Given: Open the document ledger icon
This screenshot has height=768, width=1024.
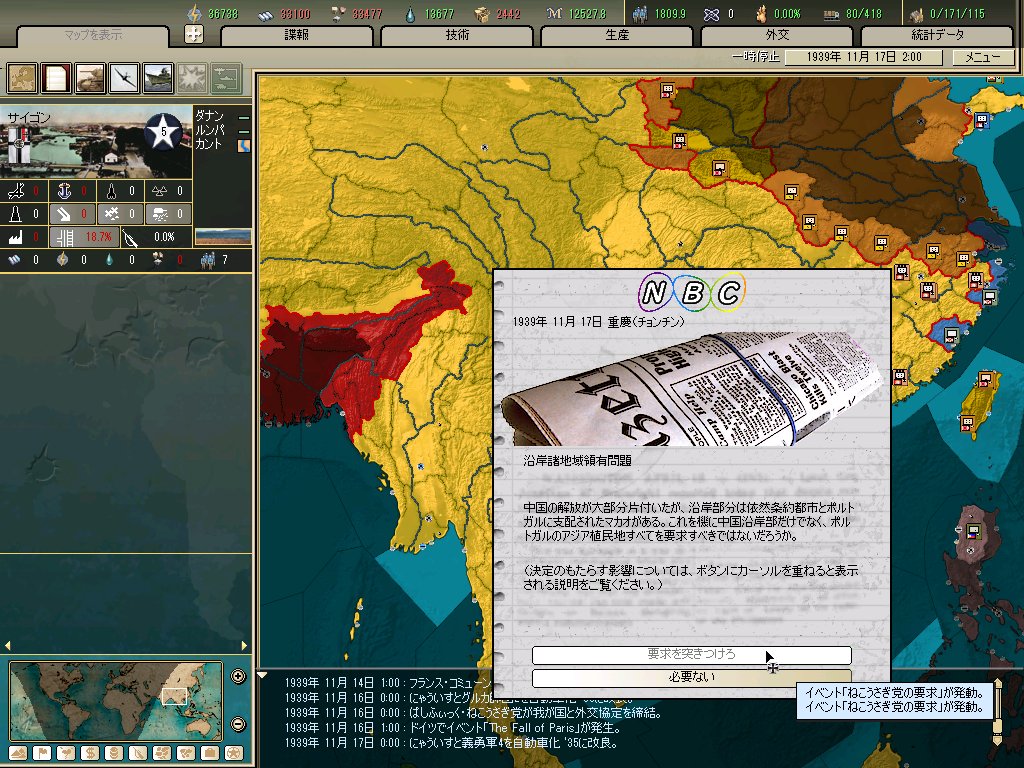Looking at the screenshot, I should coord(57,78).
